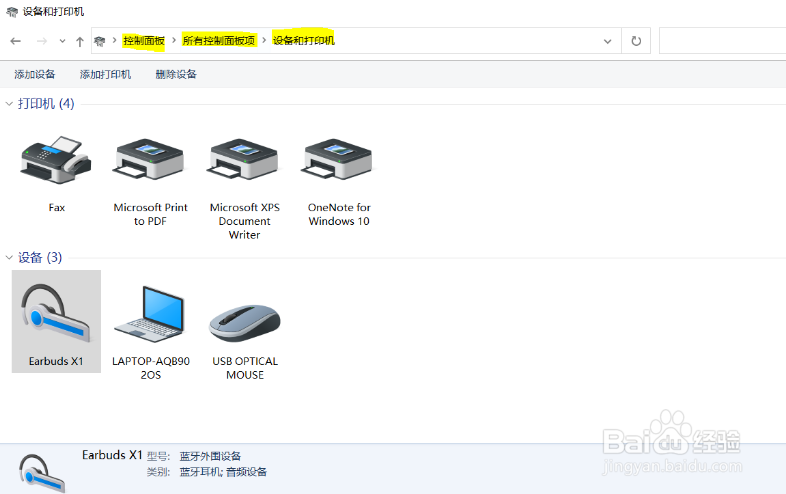Open the recent locations dropdown arrow
Screen dimensions: 786x494
pos(62,41)
